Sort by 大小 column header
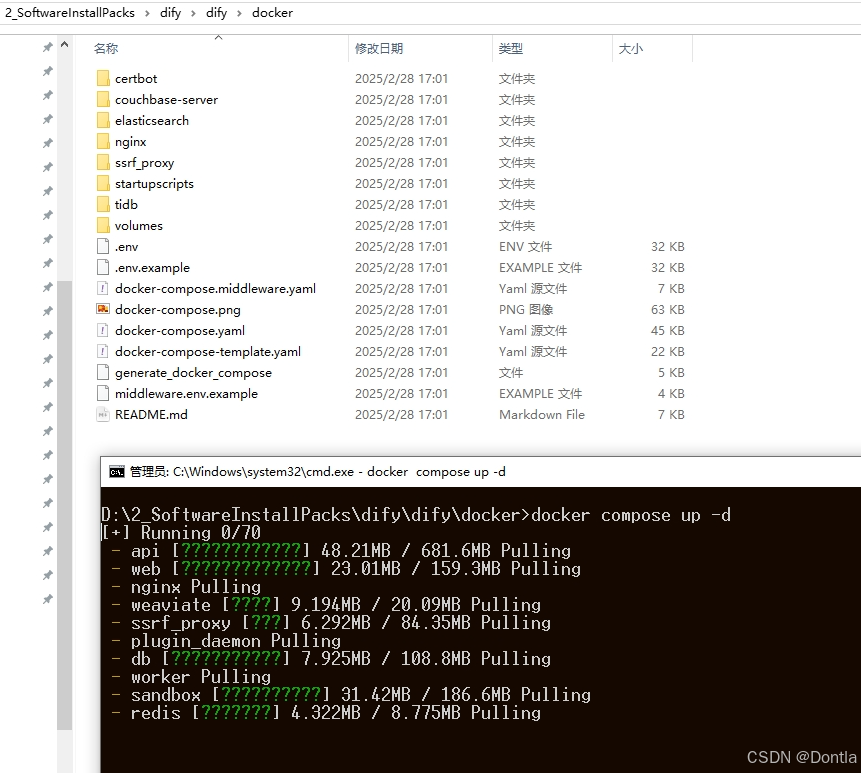 pyautogui.click(x=630, y=49)
